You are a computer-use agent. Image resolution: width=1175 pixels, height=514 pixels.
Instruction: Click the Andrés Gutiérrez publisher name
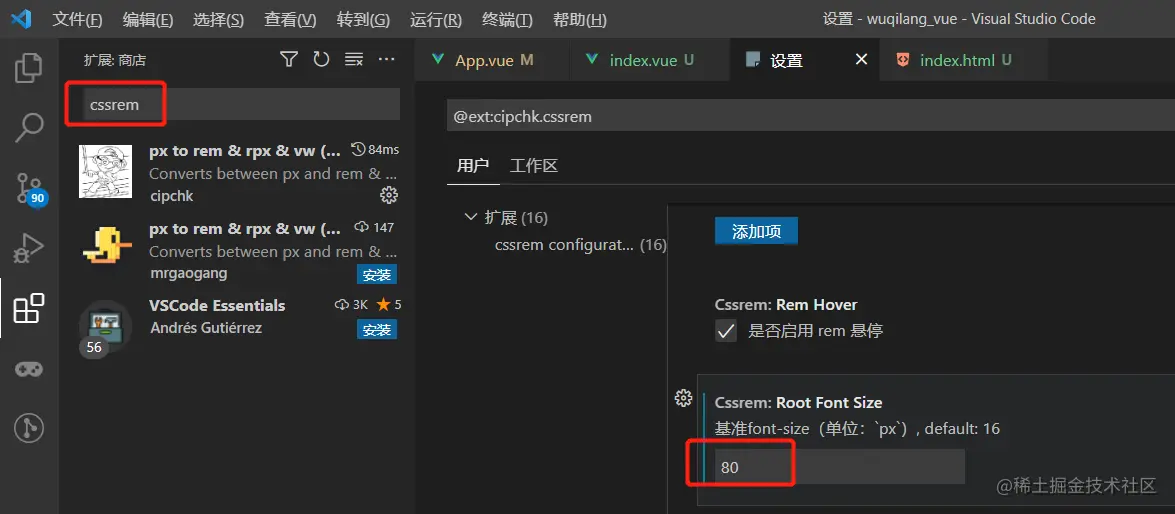coord(206,328)
